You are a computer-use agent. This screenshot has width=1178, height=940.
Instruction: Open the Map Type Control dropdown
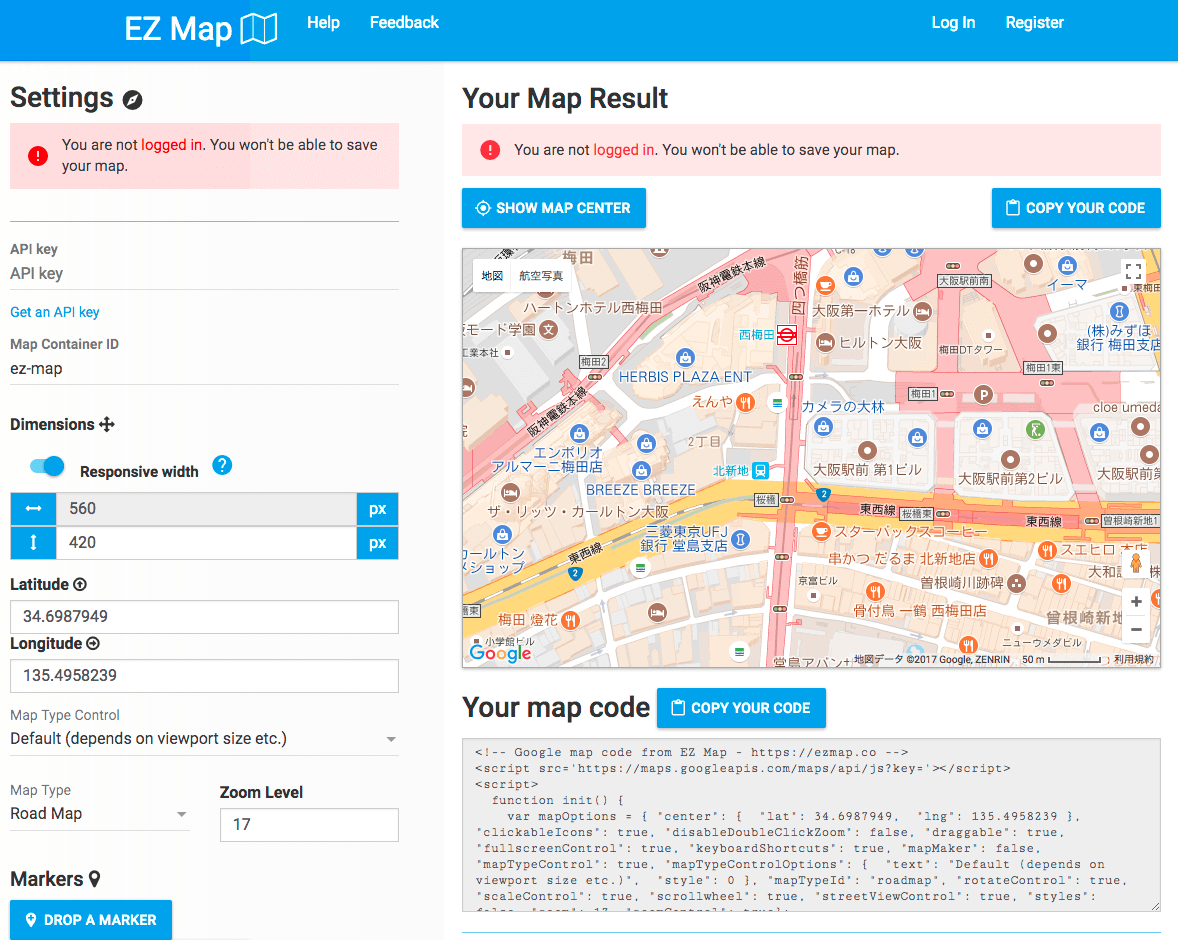pos(204,739)
